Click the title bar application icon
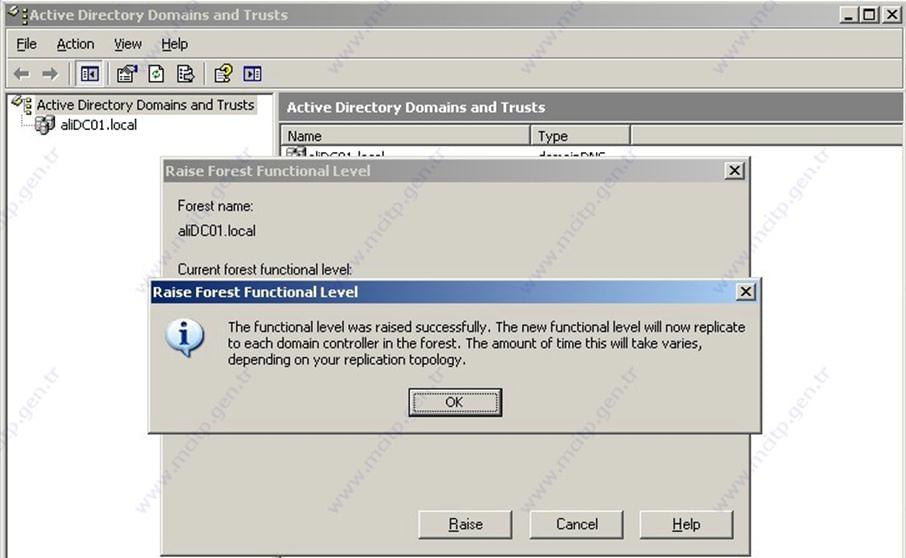The height and width of the screenshot is (558, 906). click(x=17, y=14)
